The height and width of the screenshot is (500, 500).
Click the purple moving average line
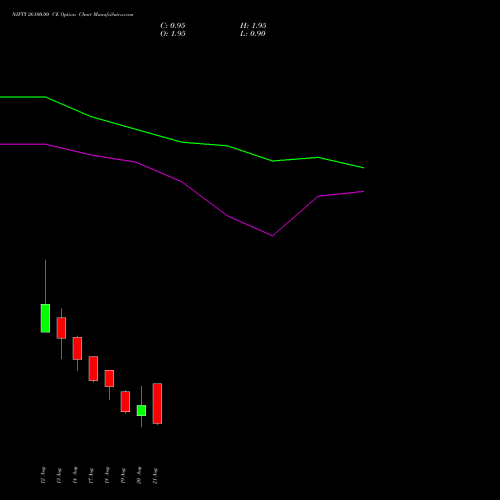tap(182, 182)
